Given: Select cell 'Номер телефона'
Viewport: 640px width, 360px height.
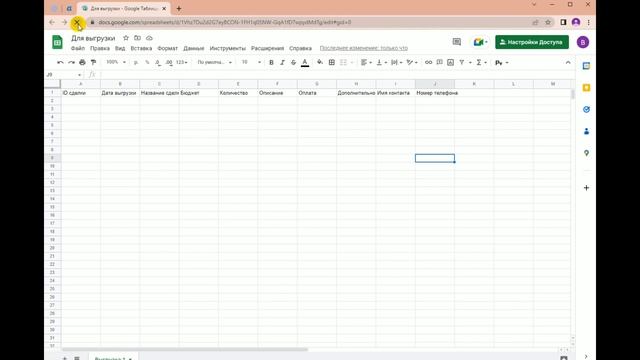Looking at the screenshot, I should 435,93.
